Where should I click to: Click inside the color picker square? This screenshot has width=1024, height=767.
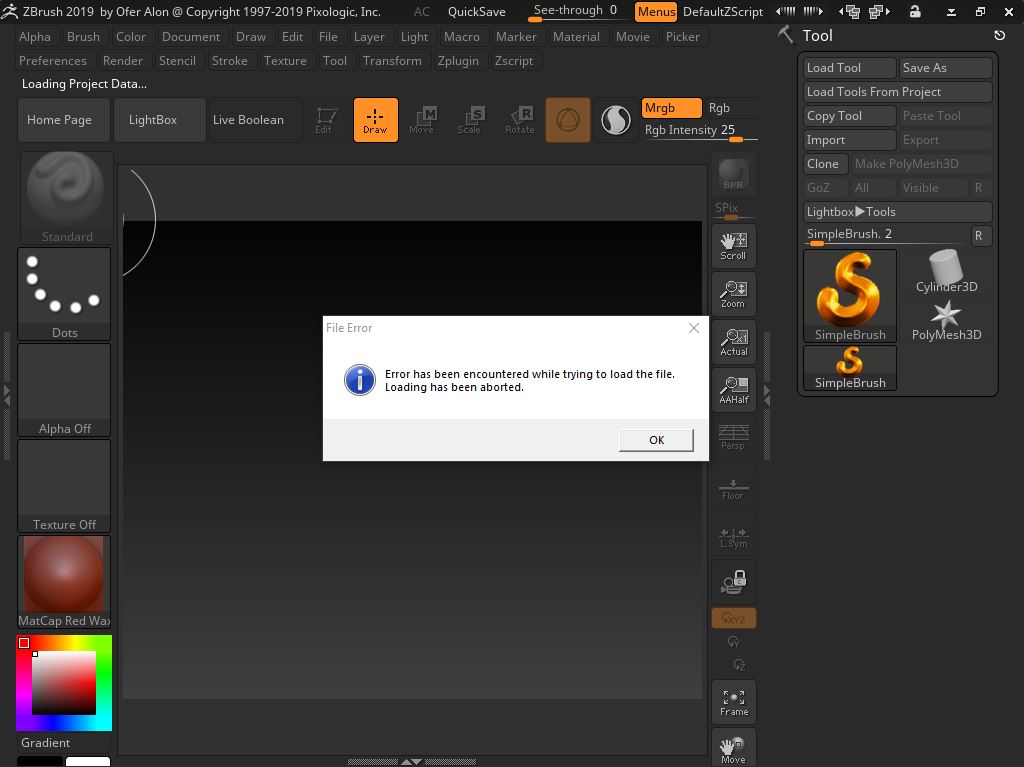[x=64, y=683]
